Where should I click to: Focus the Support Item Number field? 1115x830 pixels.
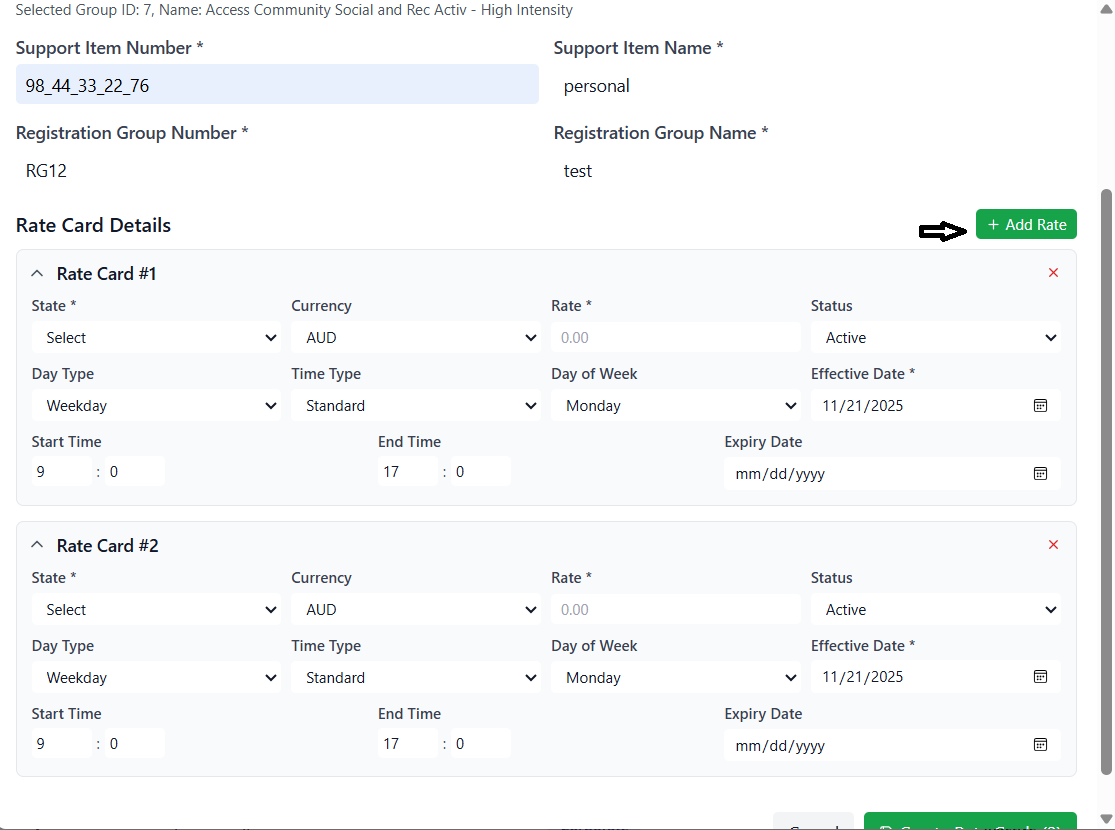click(x=277, y=86)
